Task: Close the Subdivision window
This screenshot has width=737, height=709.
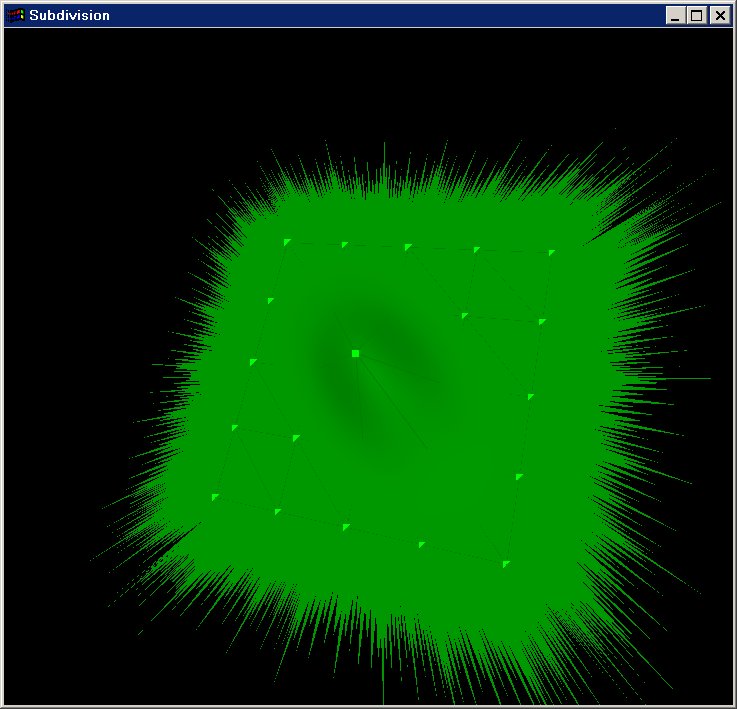Action: coord(718,15)
